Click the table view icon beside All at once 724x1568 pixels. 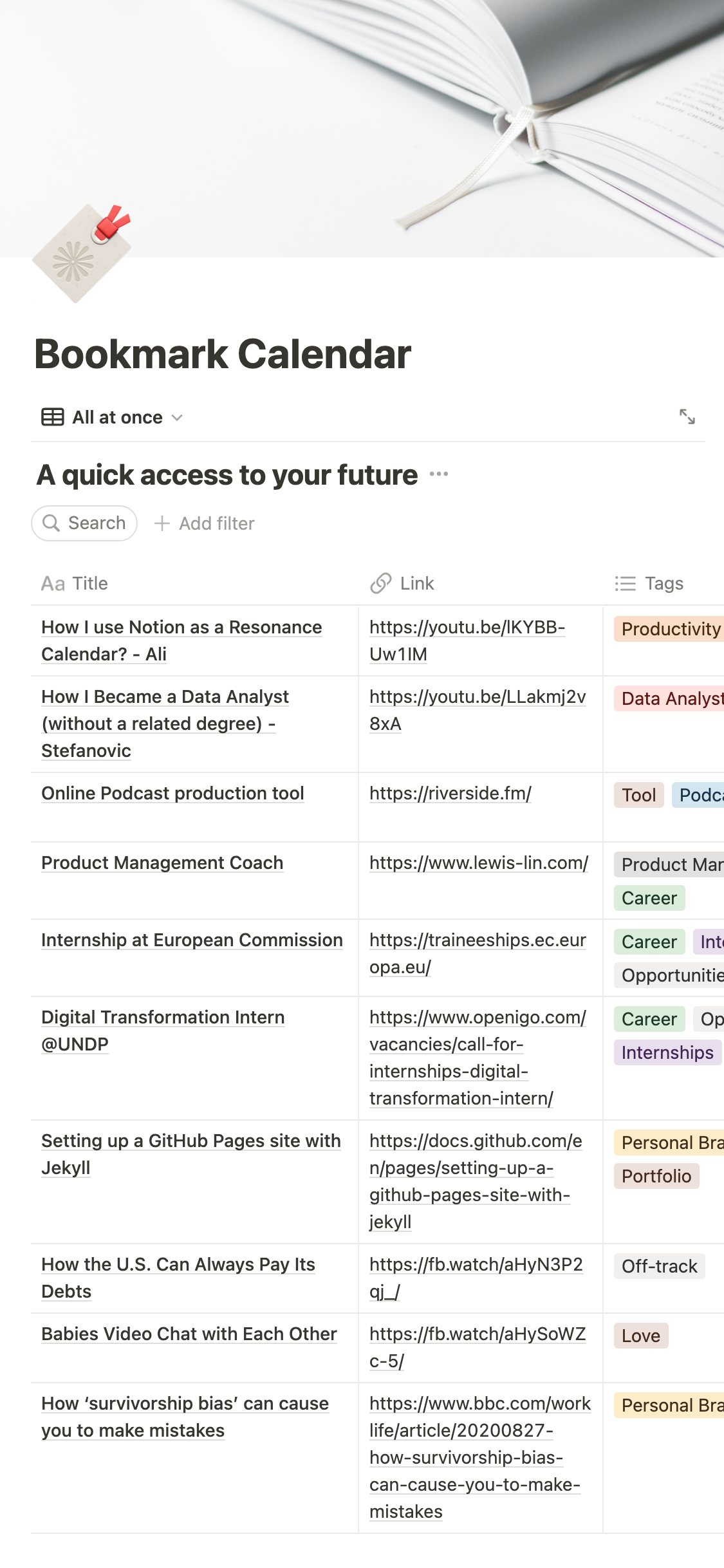(x=53, y=417)
